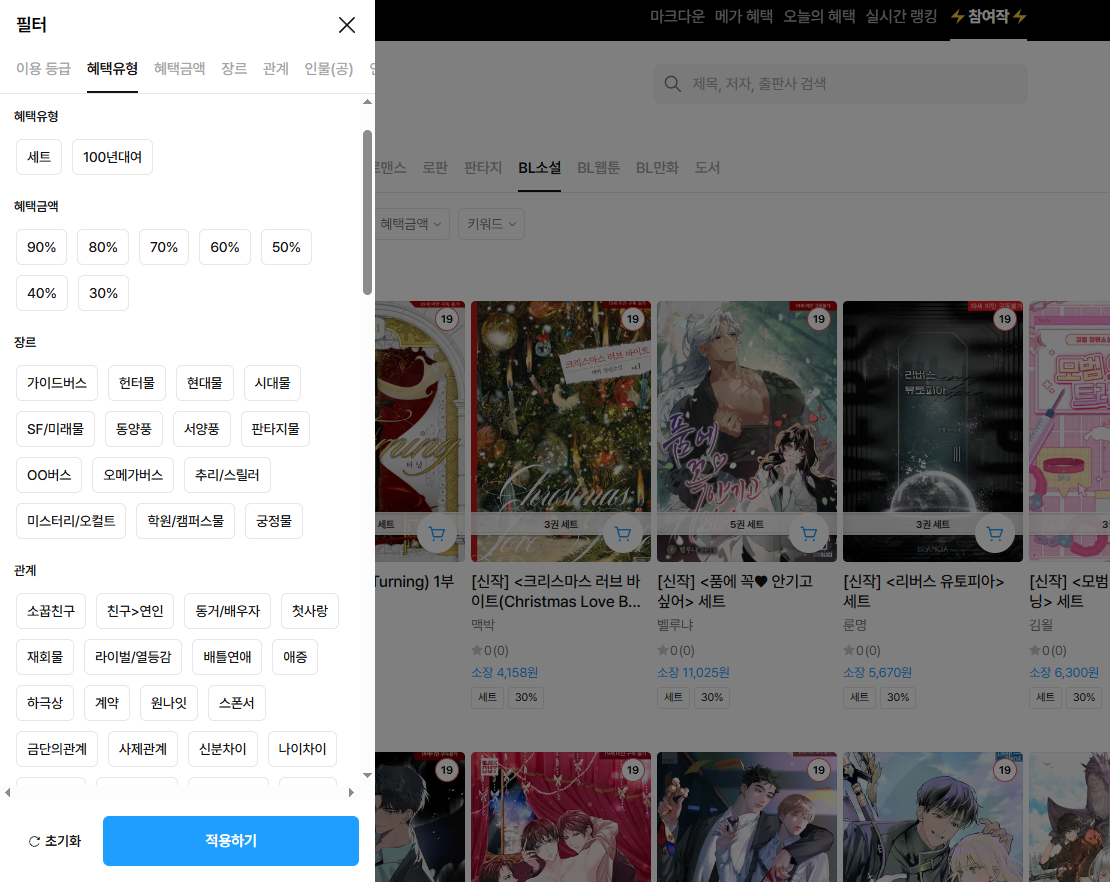The image size is (1110, 882).
Task: Select the 소꿉친구 relationship filter chip
Action: click(51, 611)
